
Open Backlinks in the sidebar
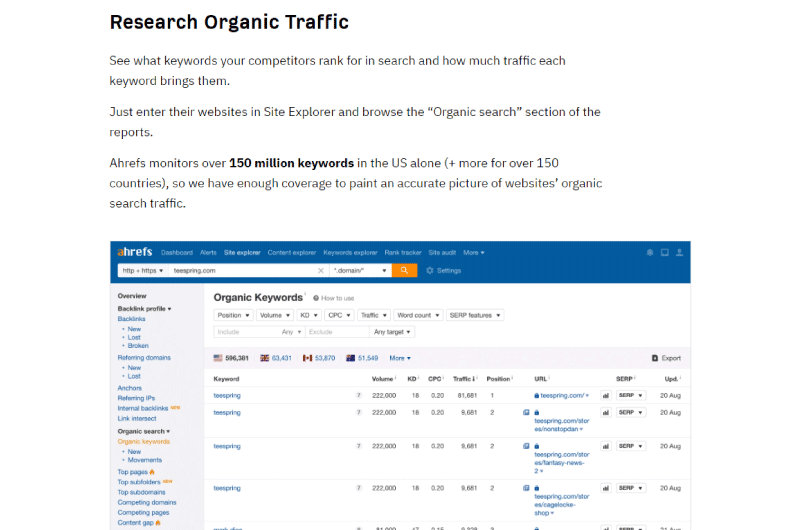[x=132, y=319]
